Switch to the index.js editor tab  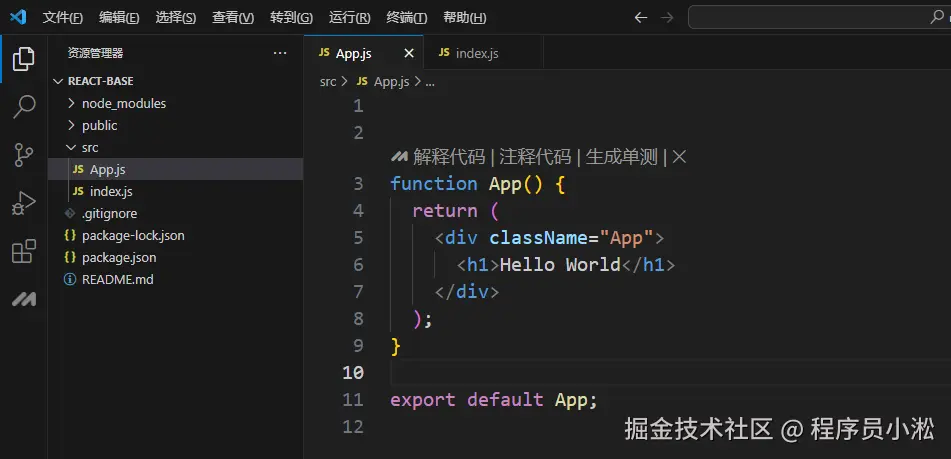click(483, 53)
